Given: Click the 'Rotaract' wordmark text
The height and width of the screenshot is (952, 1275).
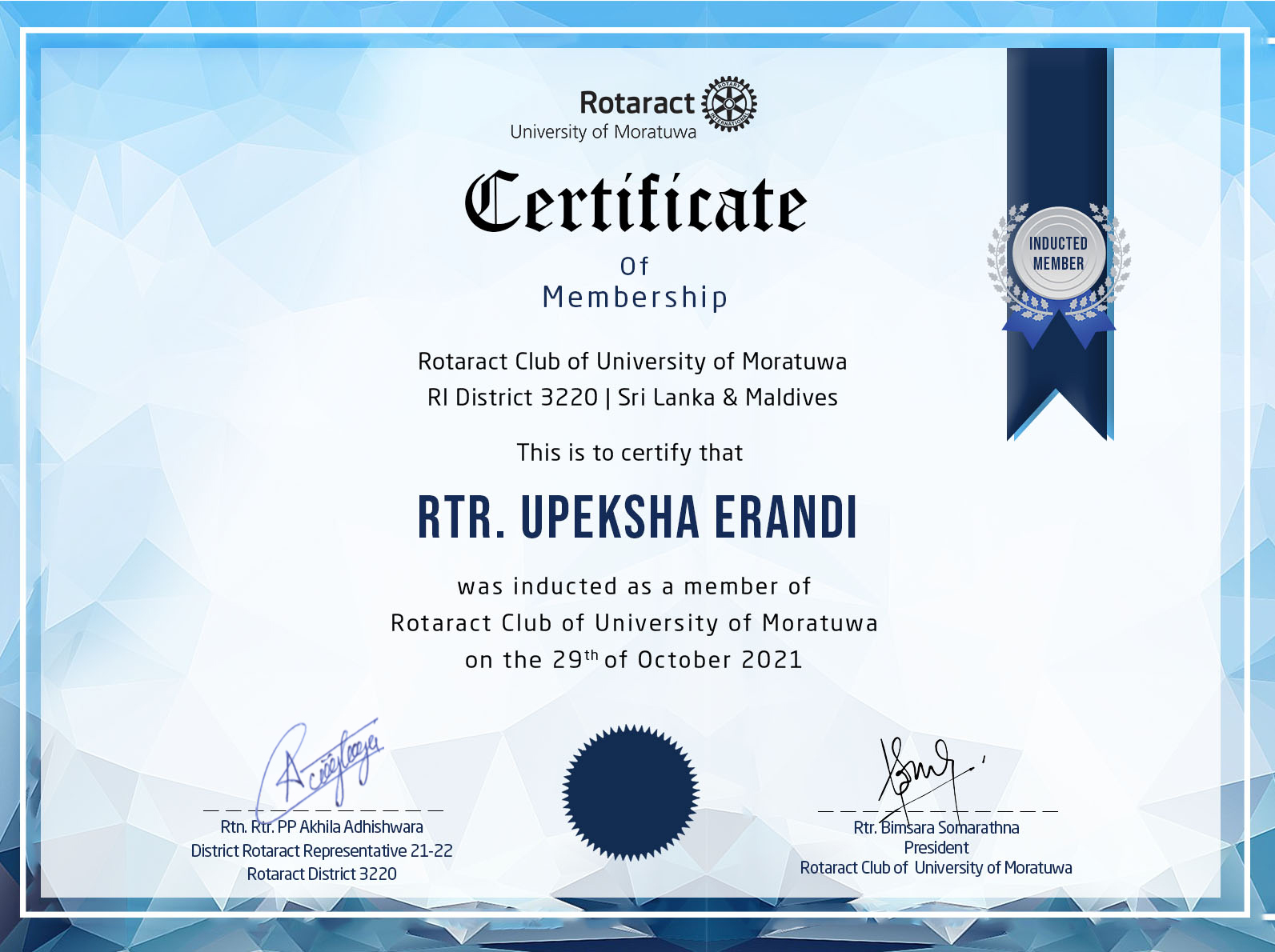Looking at the screenshot, I should pyautogui.click(x=637, y=103).
